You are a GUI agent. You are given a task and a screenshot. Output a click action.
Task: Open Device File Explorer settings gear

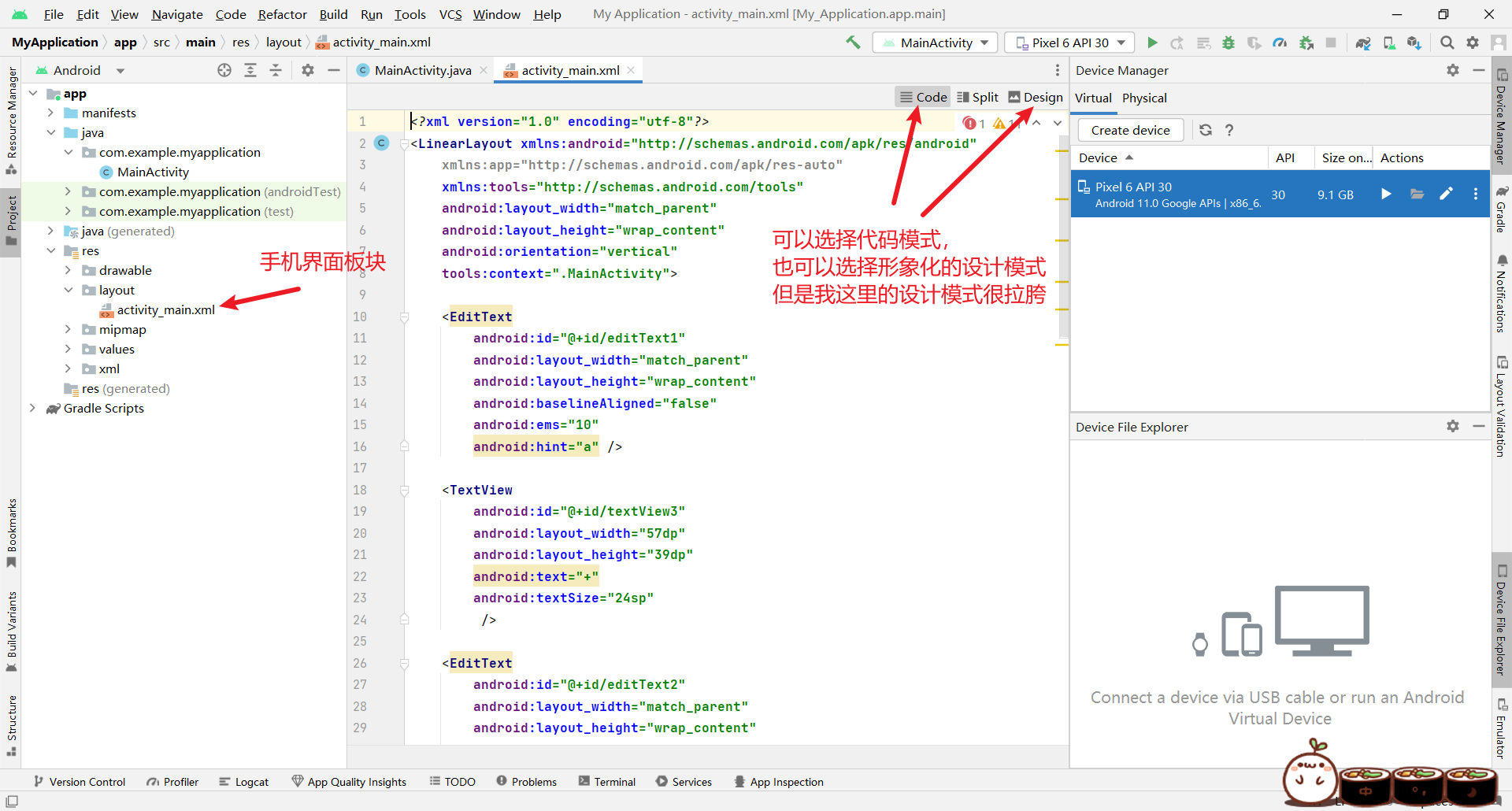pos(1453,426)
